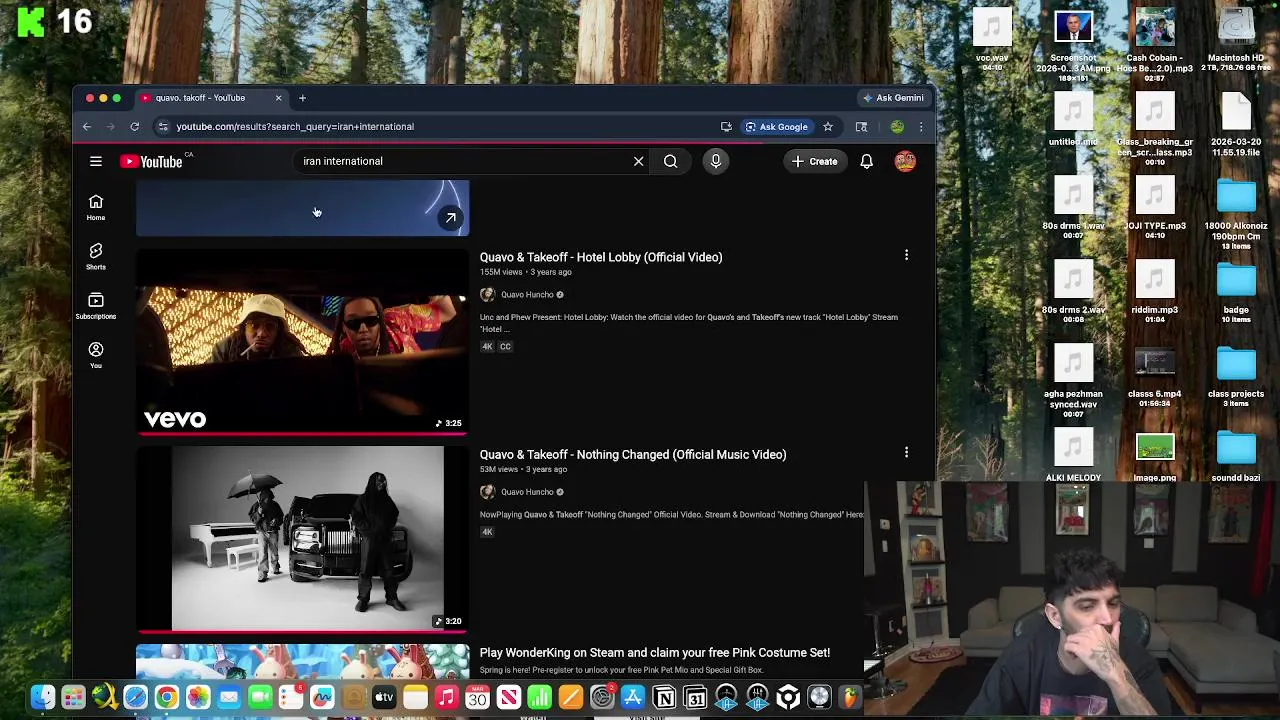Open the App Store from the Dock
Viewport: 1280px width, 720px height.
[x=633, y=697]
